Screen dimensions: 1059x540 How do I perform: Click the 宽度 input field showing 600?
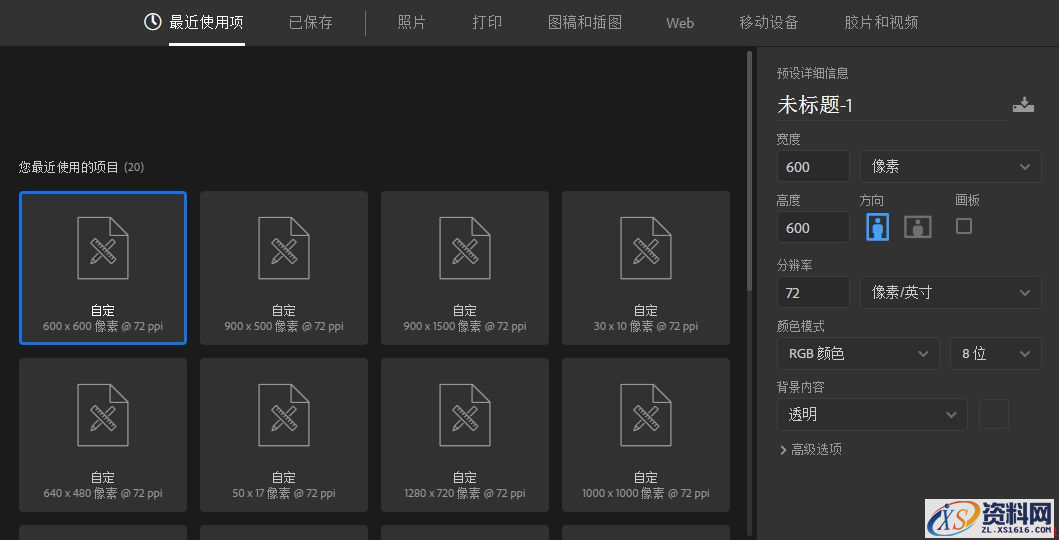813,166
